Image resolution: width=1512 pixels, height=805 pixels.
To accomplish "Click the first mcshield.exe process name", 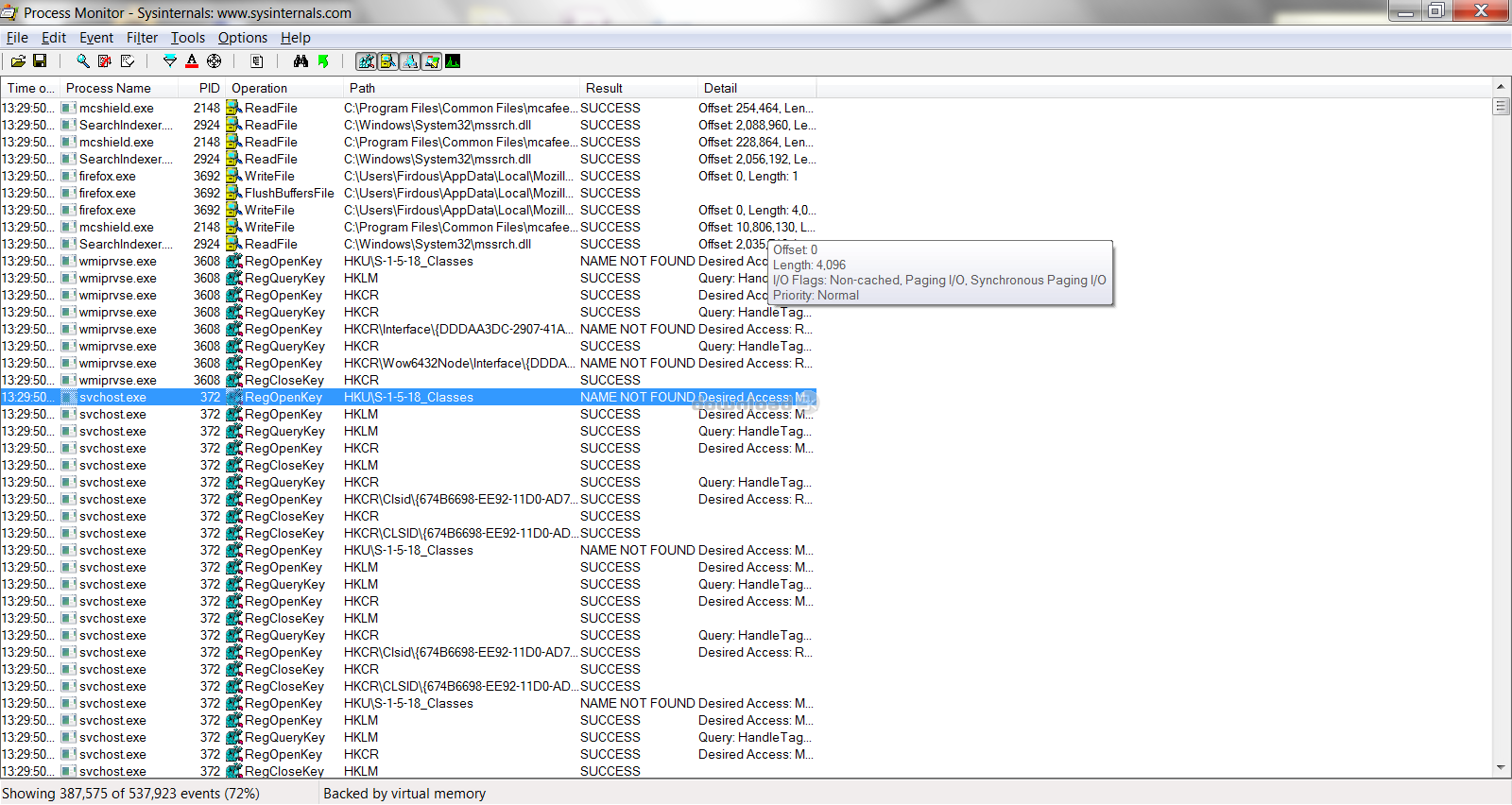I will (116, 108).
